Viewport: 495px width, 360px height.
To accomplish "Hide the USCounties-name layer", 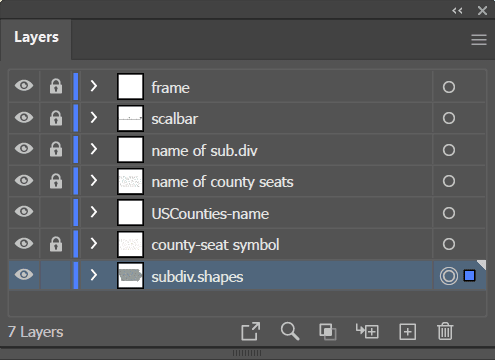I will [x=24, y=211].
